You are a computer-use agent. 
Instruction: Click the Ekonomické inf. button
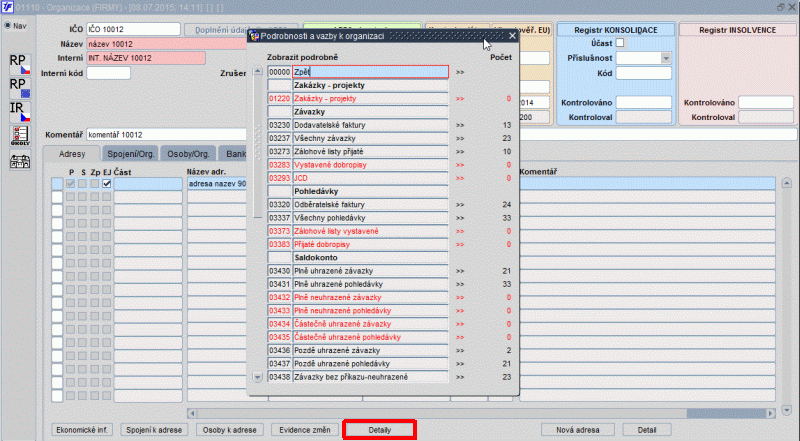82,430
